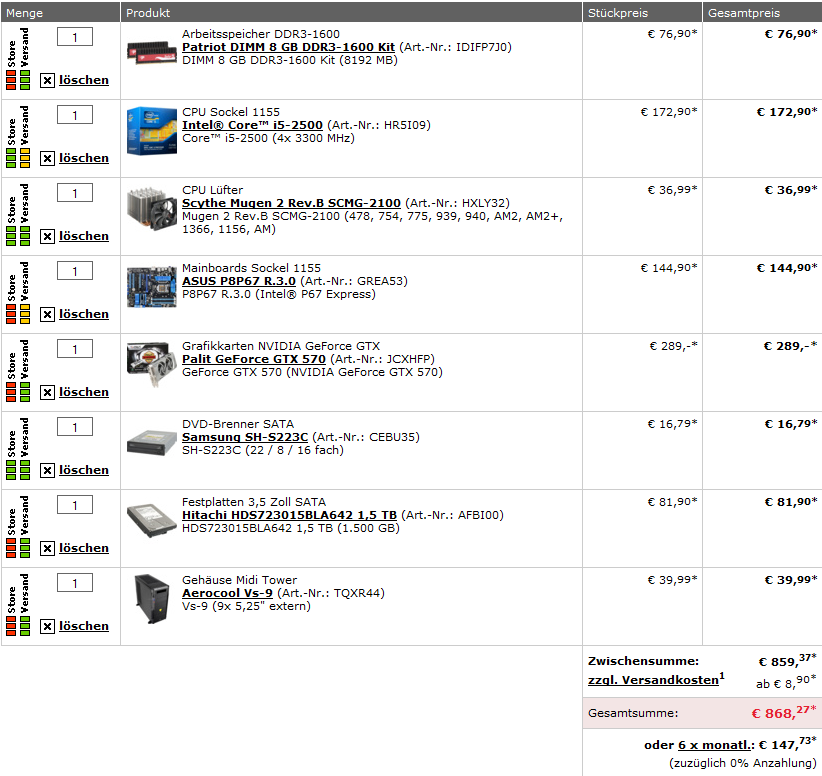Screen dimensions: 822x776
Task: Open the 6 x monatl. financing link
Action: (714, 745)
